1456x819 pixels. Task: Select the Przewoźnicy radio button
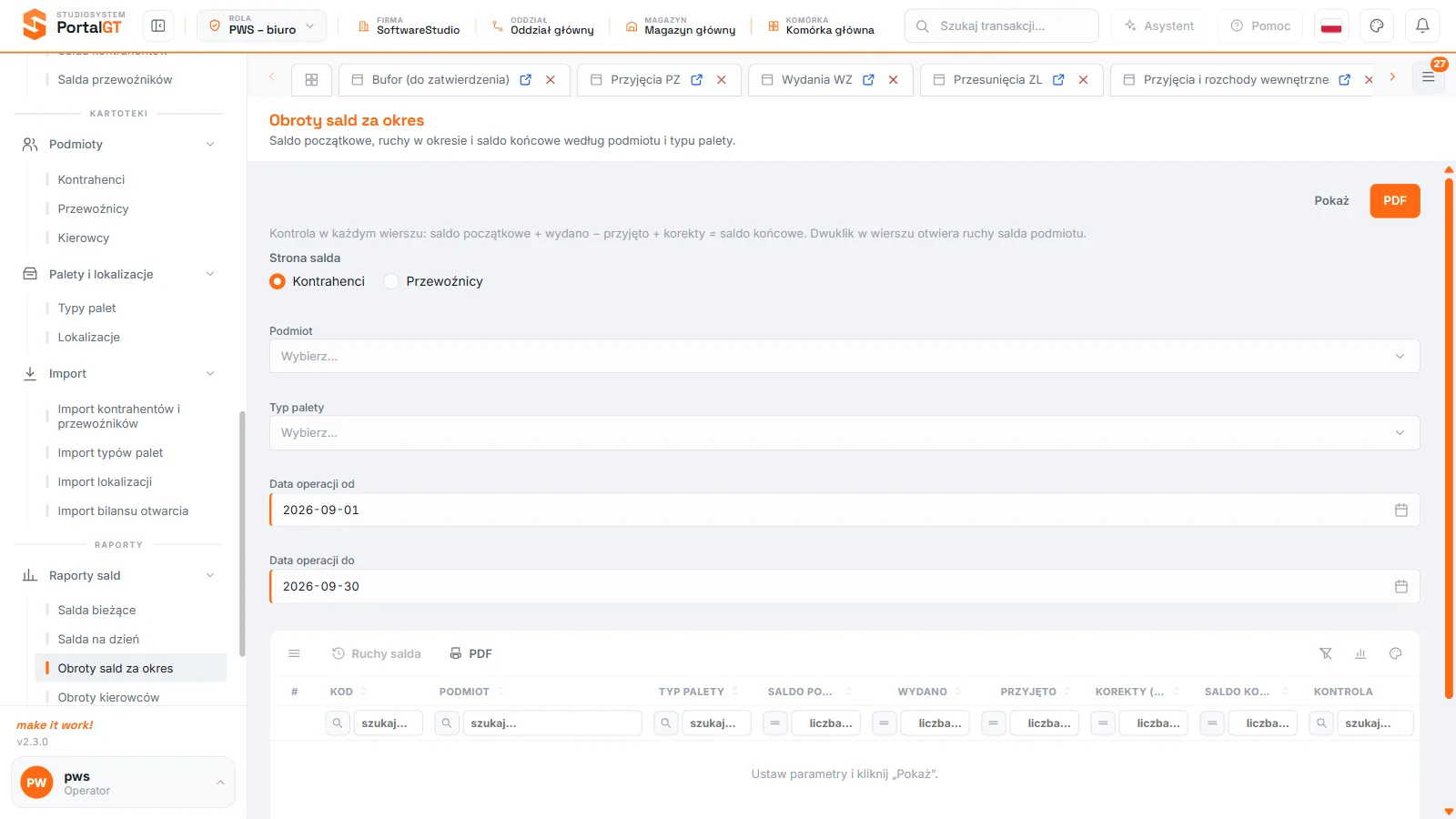tap(391, 282)
